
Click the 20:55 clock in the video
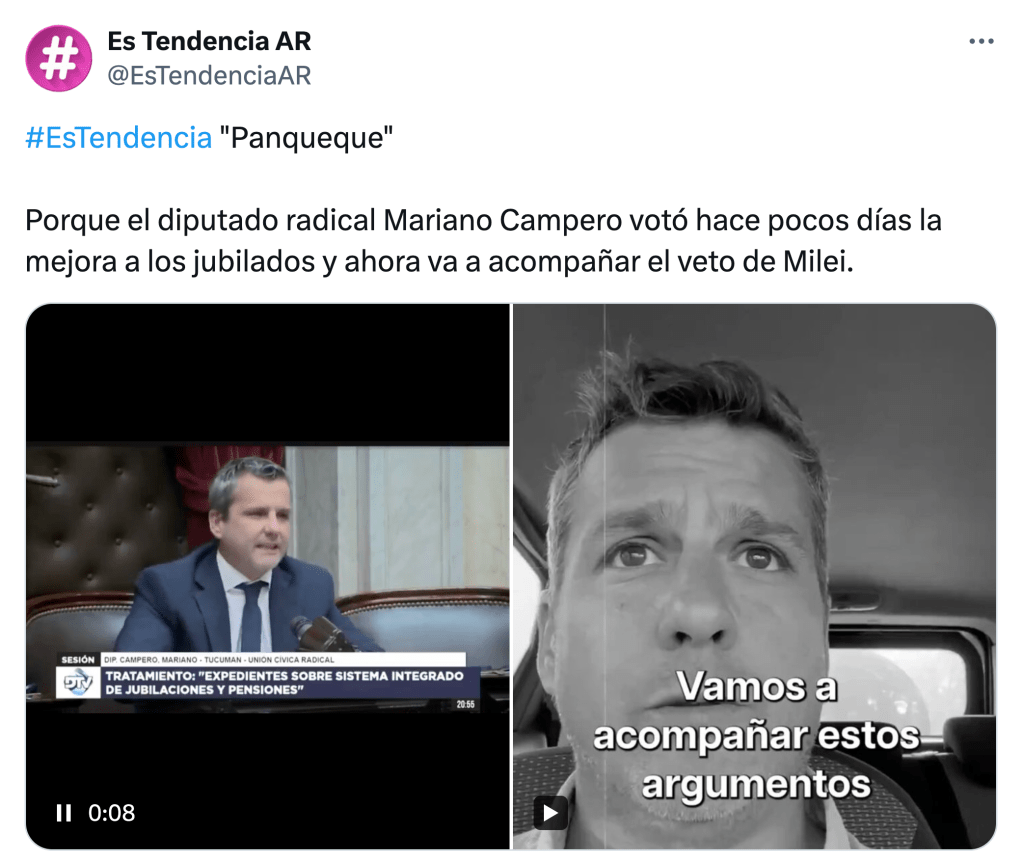465,704
